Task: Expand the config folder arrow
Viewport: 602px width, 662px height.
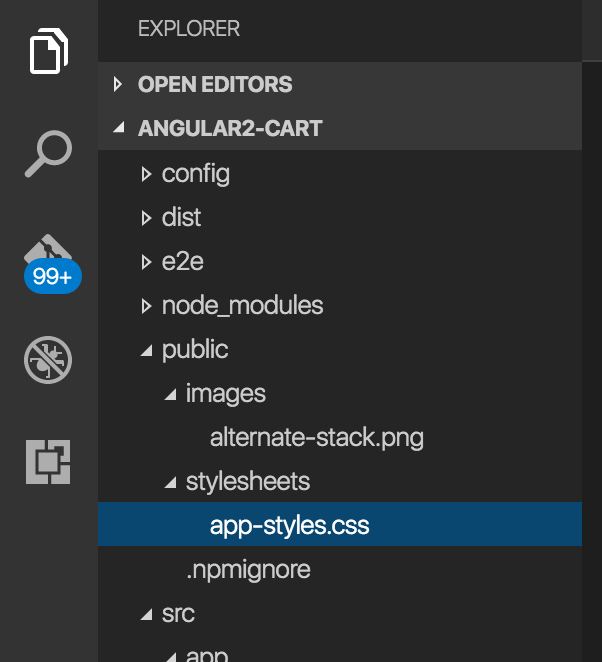Action: [147, 174]
